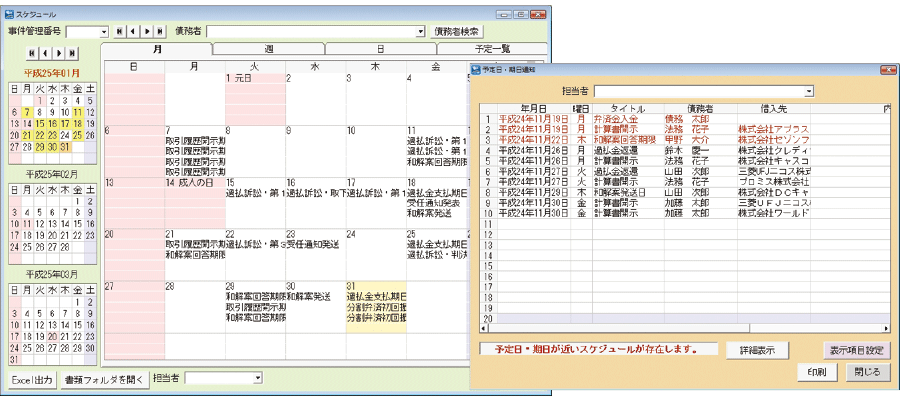900x400 pixels.
Task: Click the Excel出力 button
Action: tap(32, 379)
